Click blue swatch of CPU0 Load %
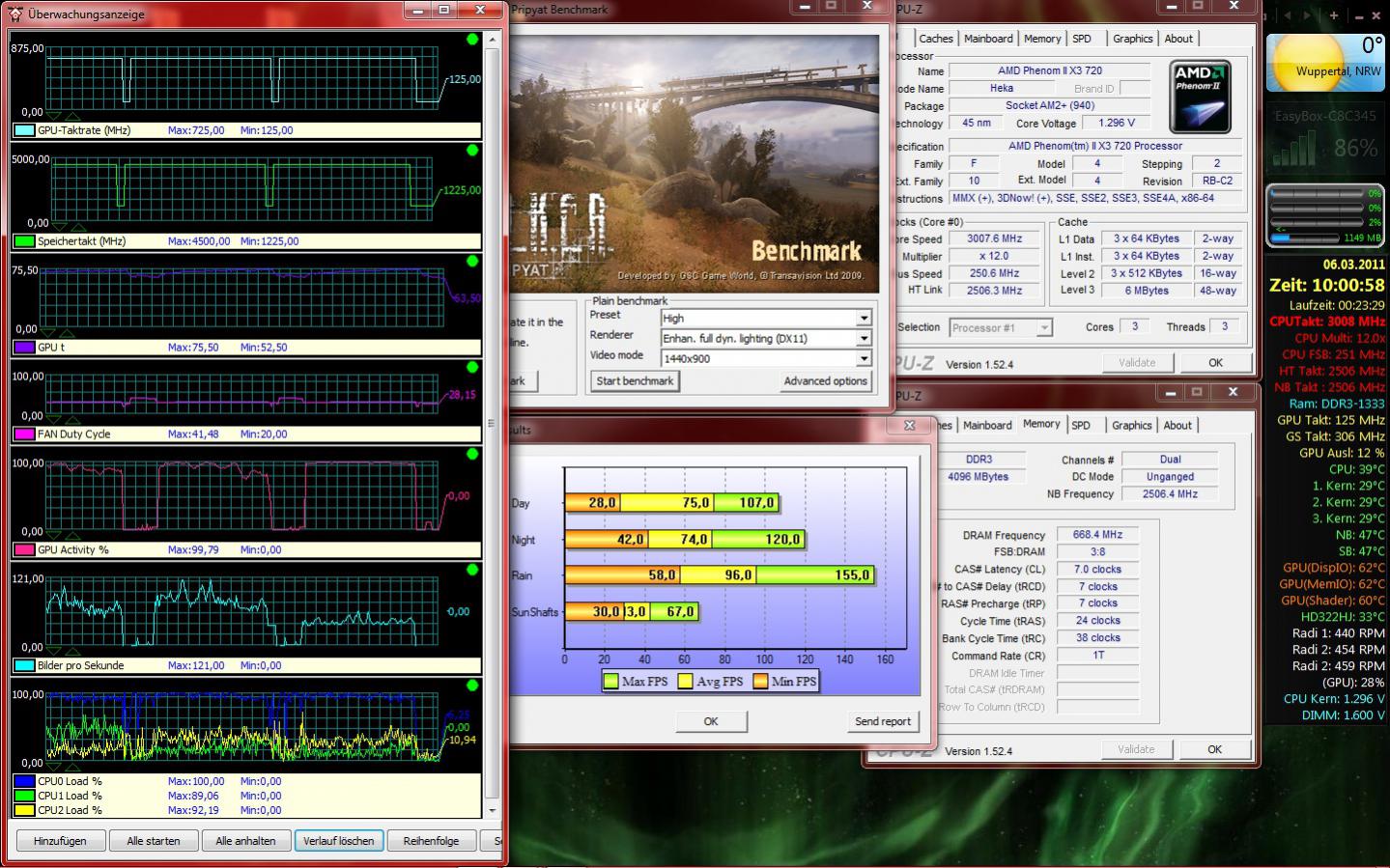Viewport: 1390px width, 868px height. [24, 781]
